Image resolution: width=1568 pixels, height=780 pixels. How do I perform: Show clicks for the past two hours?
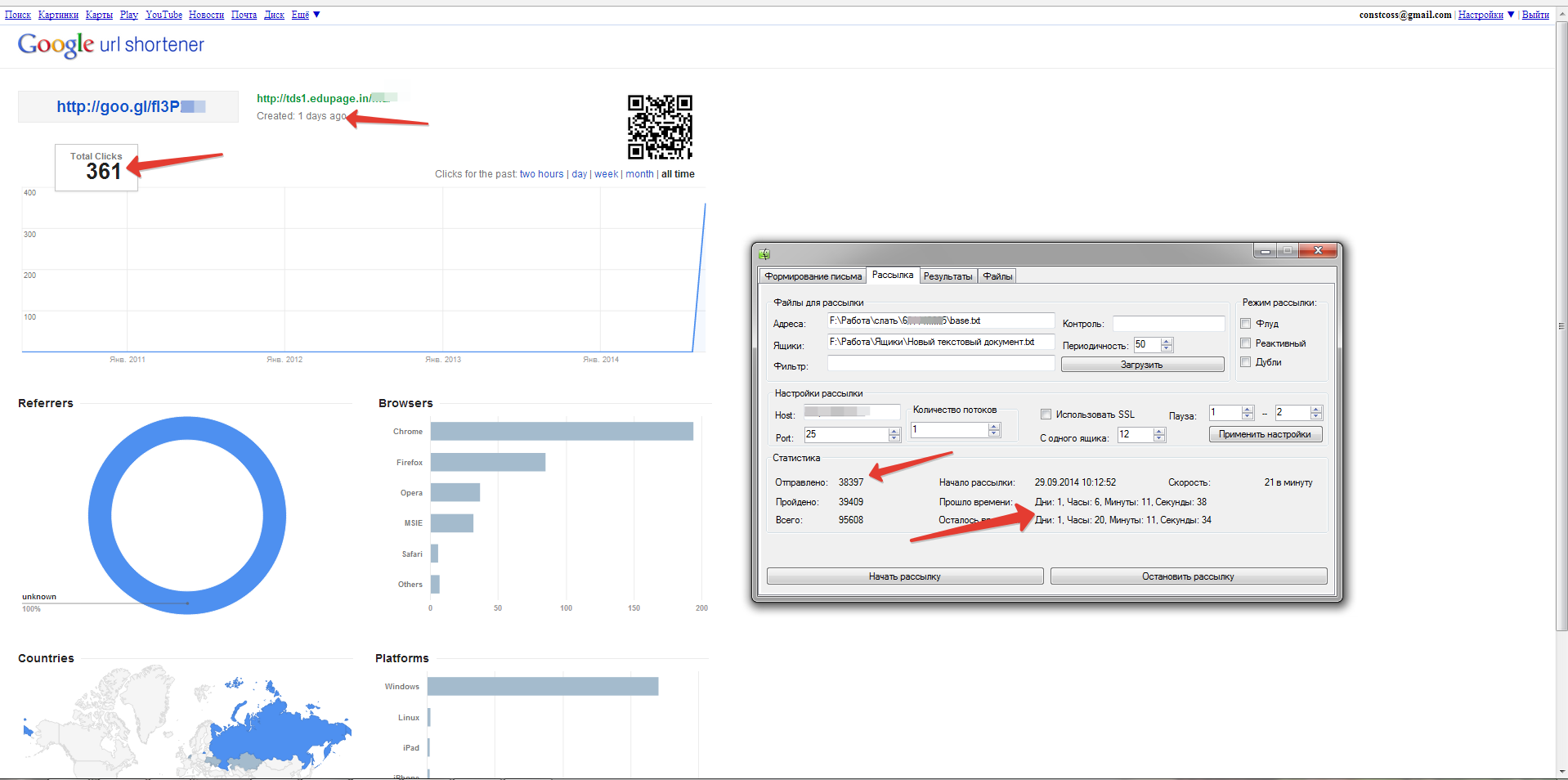click(x=541, y=174)
